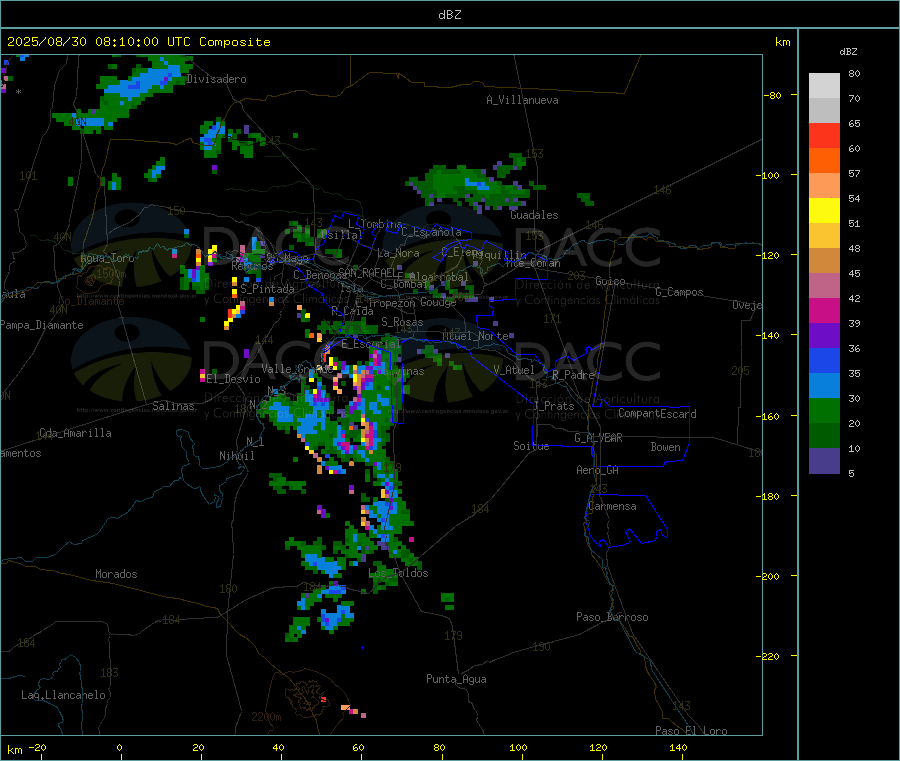Click the 0 km horizontal axis tick
Image resolution: width=900 pixels, height=761 pixels.
point(119,747)
